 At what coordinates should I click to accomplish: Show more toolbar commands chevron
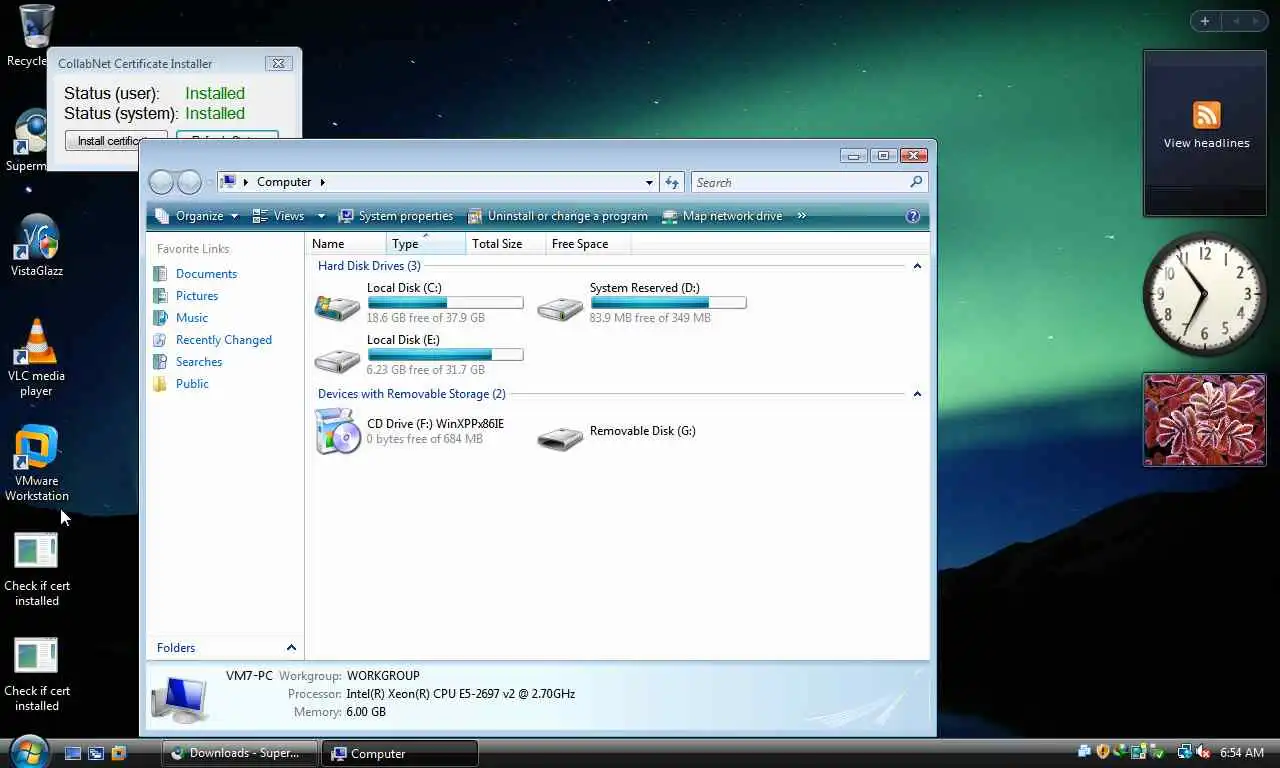[x=801, y=216]
